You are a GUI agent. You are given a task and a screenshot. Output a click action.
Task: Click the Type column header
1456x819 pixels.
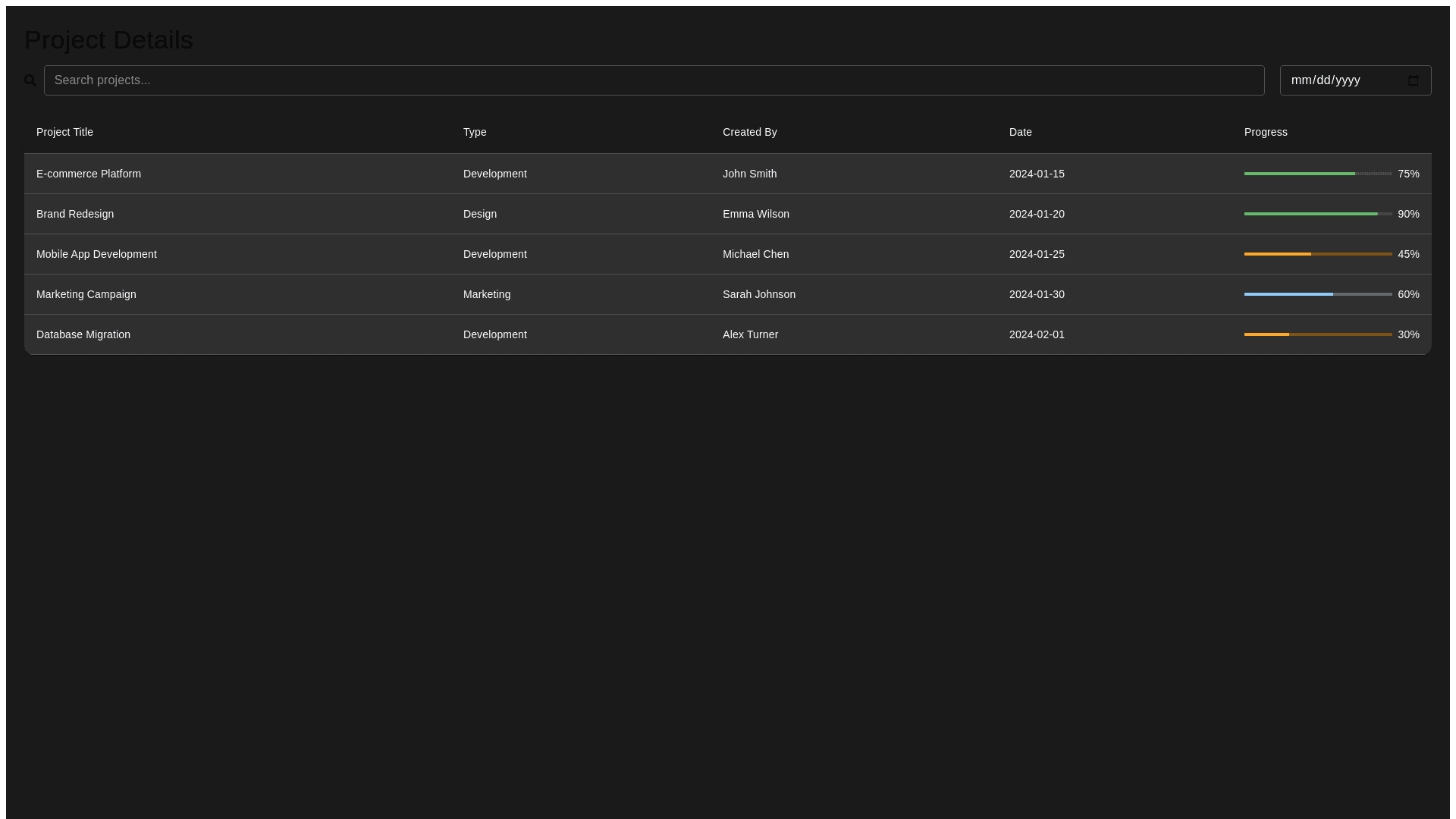click(x=475, y=132)
